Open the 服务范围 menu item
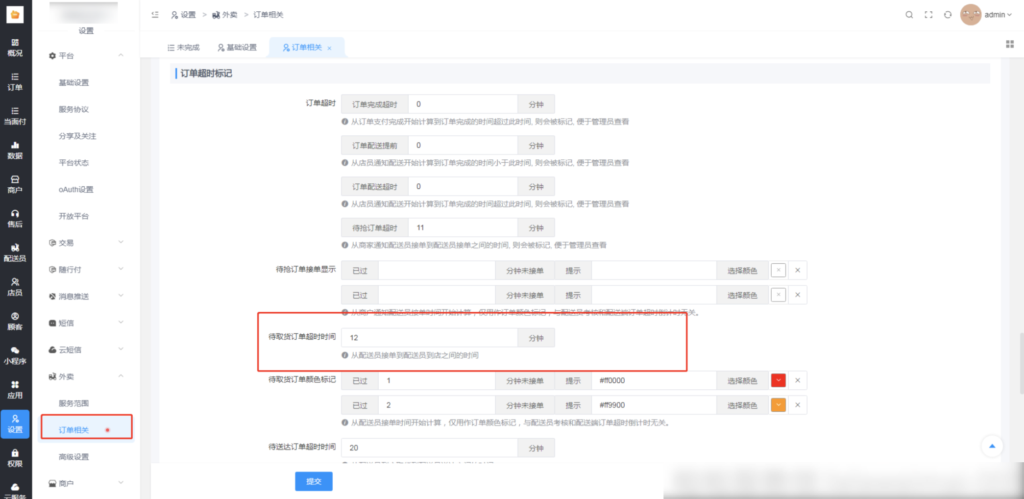Screen dimensions: 1024x499 74,404
